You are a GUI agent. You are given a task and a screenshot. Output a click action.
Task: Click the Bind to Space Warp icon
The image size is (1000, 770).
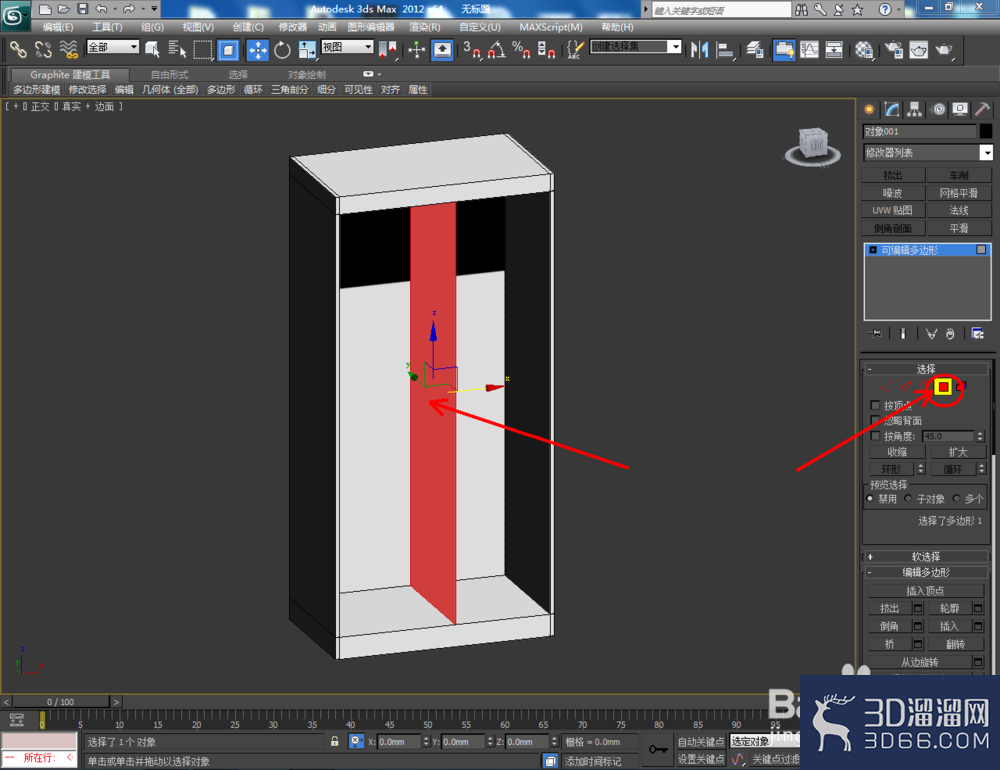click(68, 49)
